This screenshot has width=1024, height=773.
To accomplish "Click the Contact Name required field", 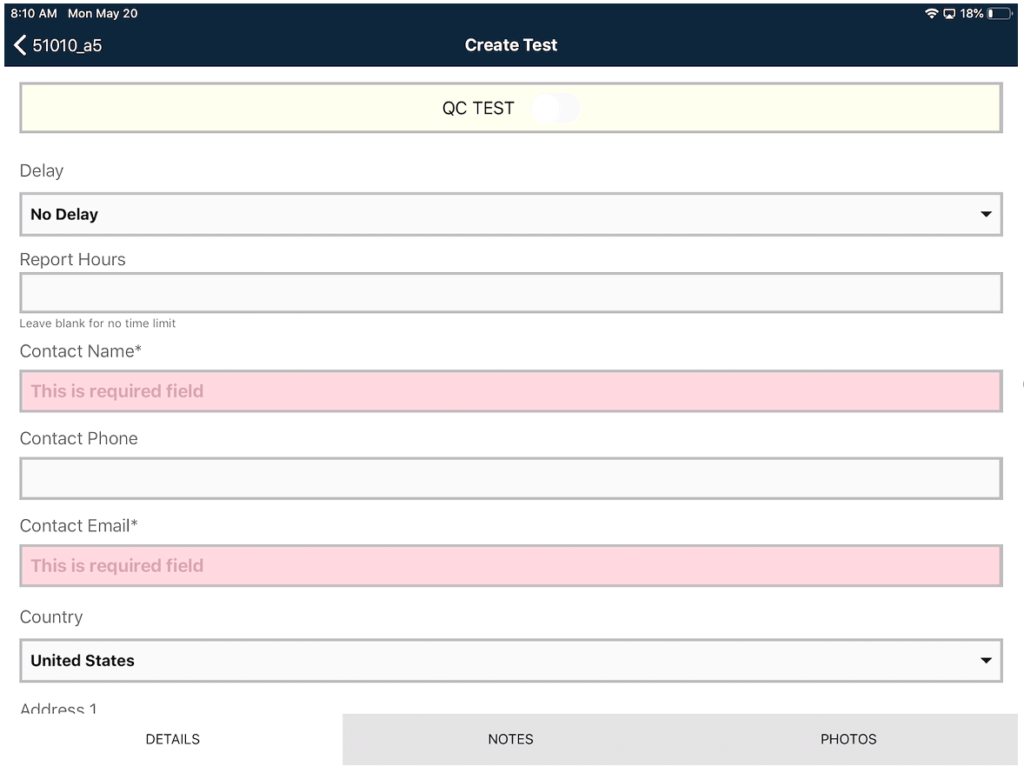I will (x=511, y=391).
